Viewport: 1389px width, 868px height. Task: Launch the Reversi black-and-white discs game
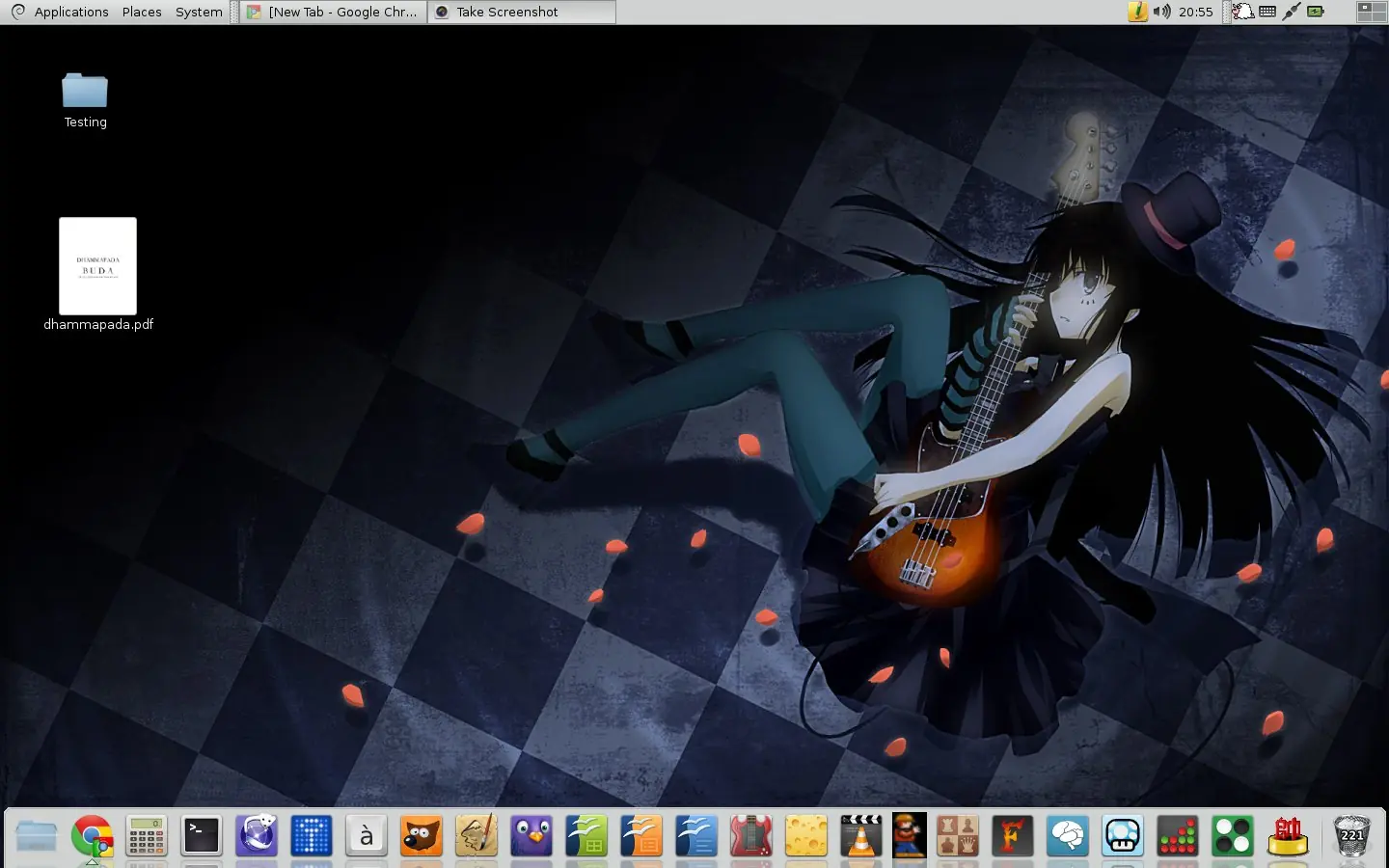tap(1233, 835)
